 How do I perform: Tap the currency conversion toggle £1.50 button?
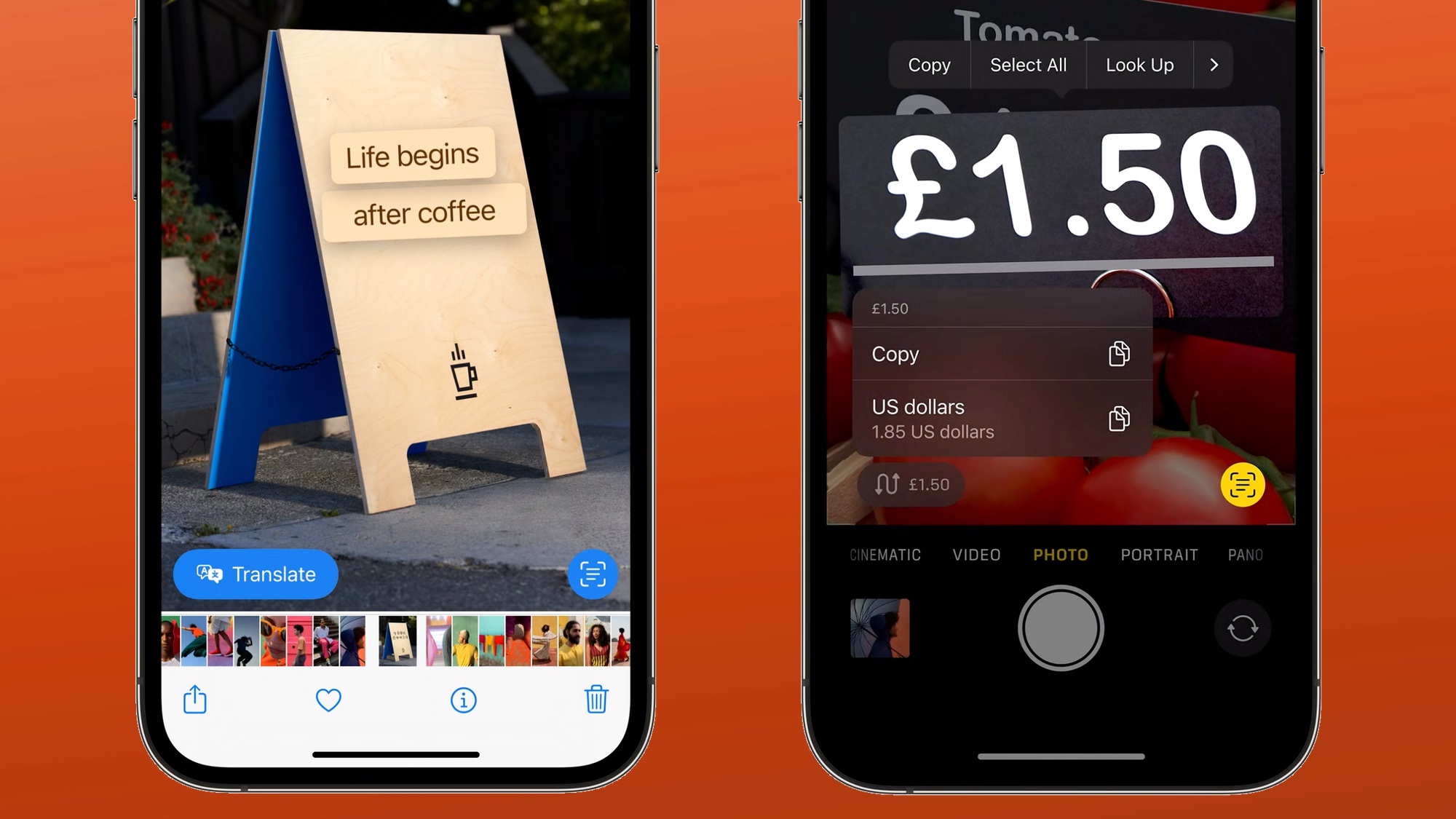point(910,485)
